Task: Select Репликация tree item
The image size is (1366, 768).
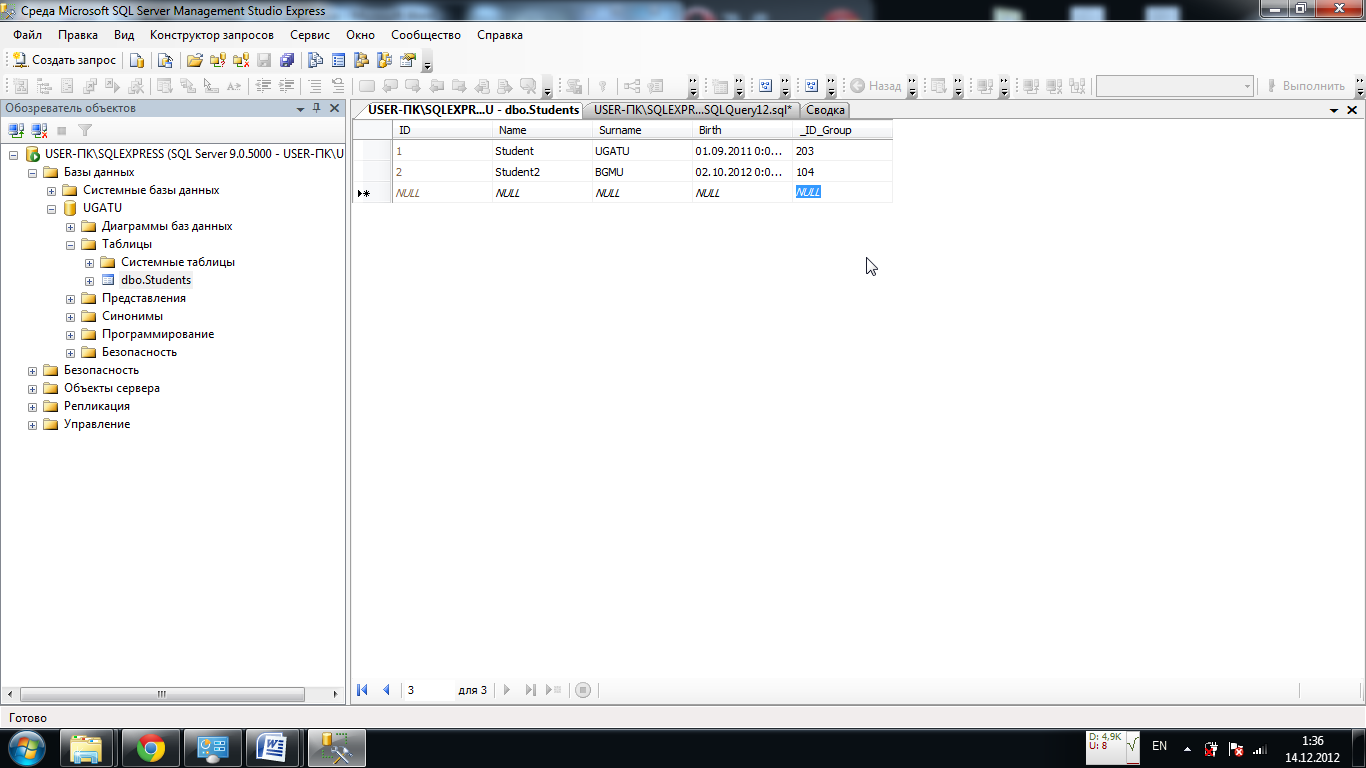Action: coord(96,406)
